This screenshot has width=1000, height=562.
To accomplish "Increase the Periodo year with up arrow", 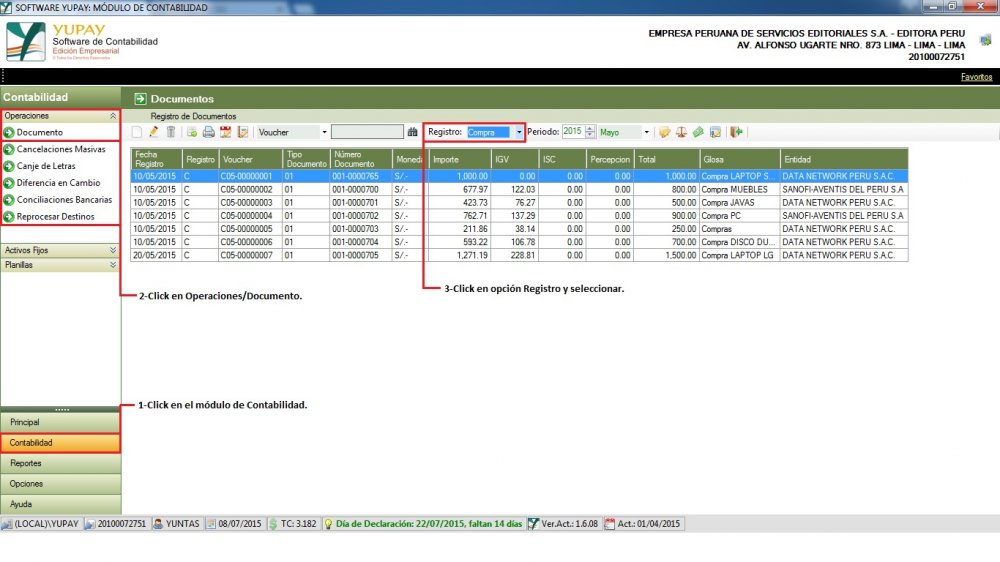I will pyautogui.click(x=590, y=129).
